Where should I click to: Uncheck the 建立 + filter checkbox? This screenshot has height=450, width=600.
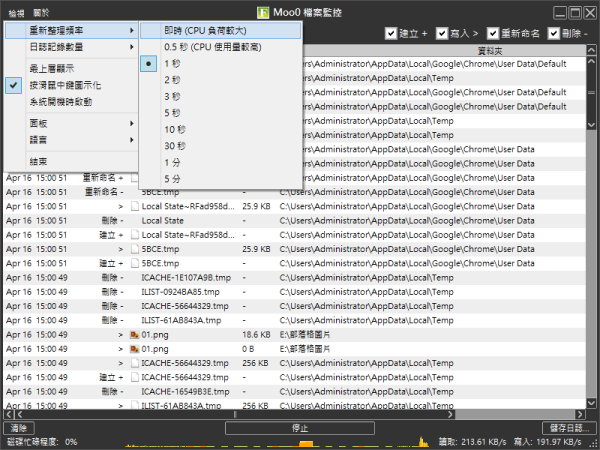[x=391, y=33]
